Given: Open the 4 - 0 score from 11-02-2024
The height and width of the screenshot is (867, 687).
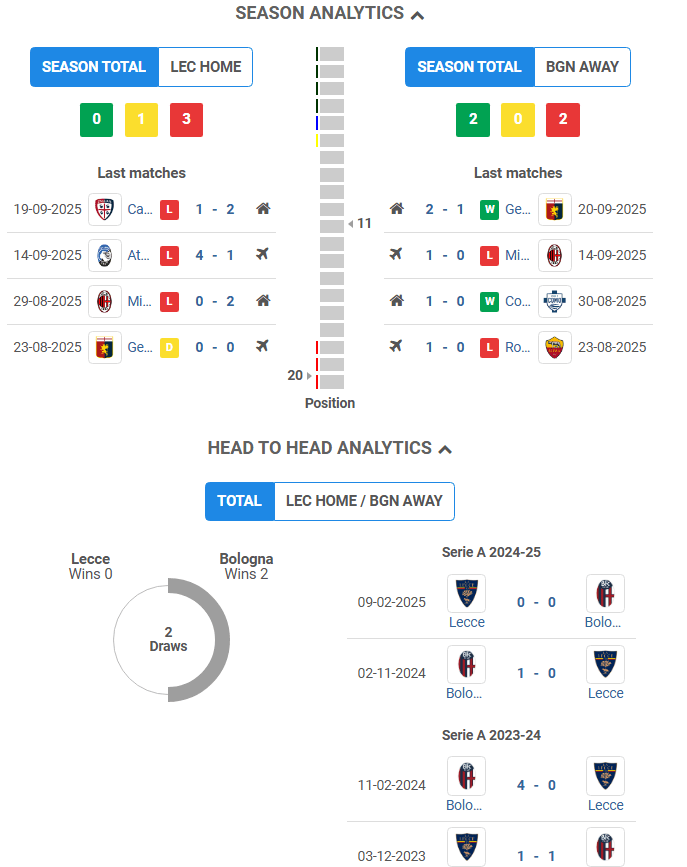Looking at the screenshot, I should [x=536, y=785].
